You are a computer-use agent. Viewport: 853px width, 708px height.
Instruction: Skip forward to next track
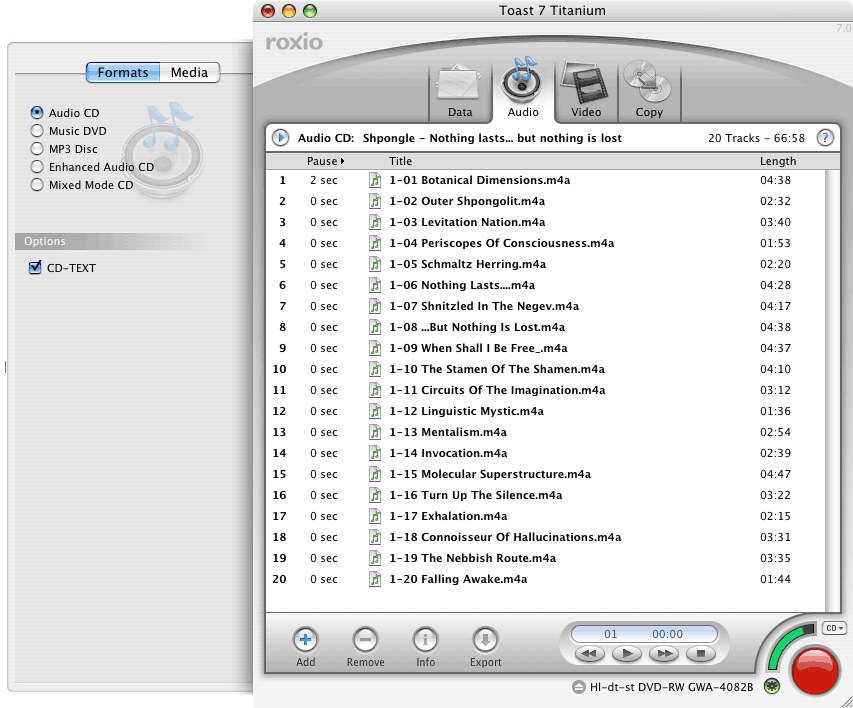tap(664, 653)
